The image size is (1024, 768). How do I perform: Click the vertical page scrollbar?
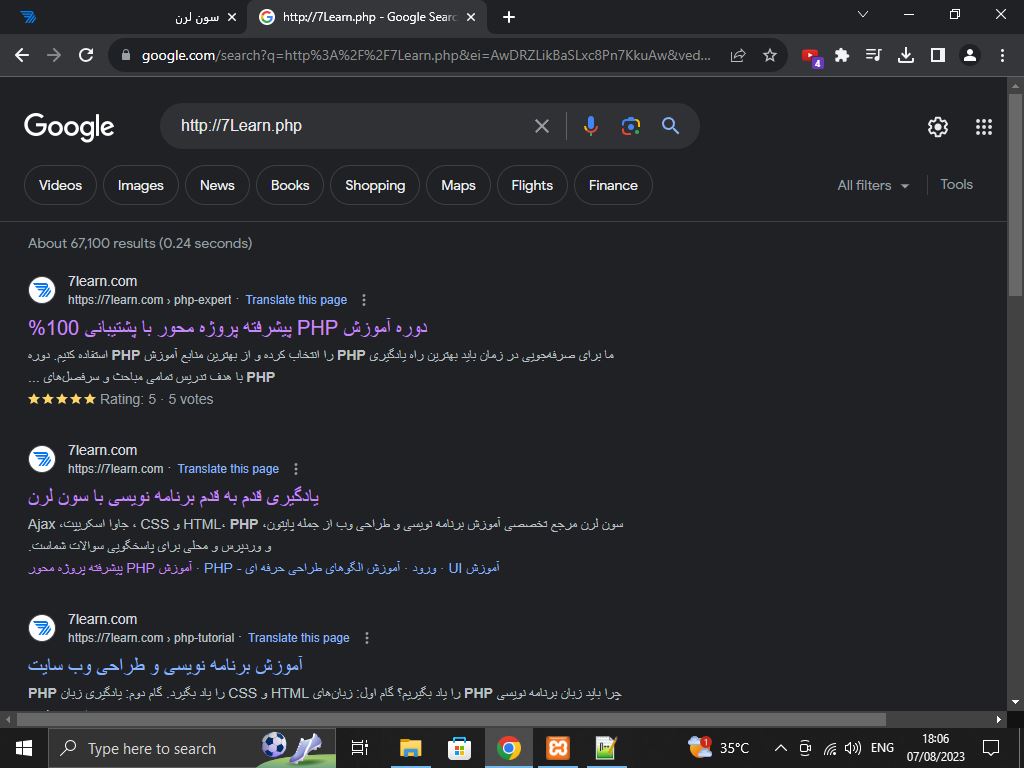[1015, 195]
